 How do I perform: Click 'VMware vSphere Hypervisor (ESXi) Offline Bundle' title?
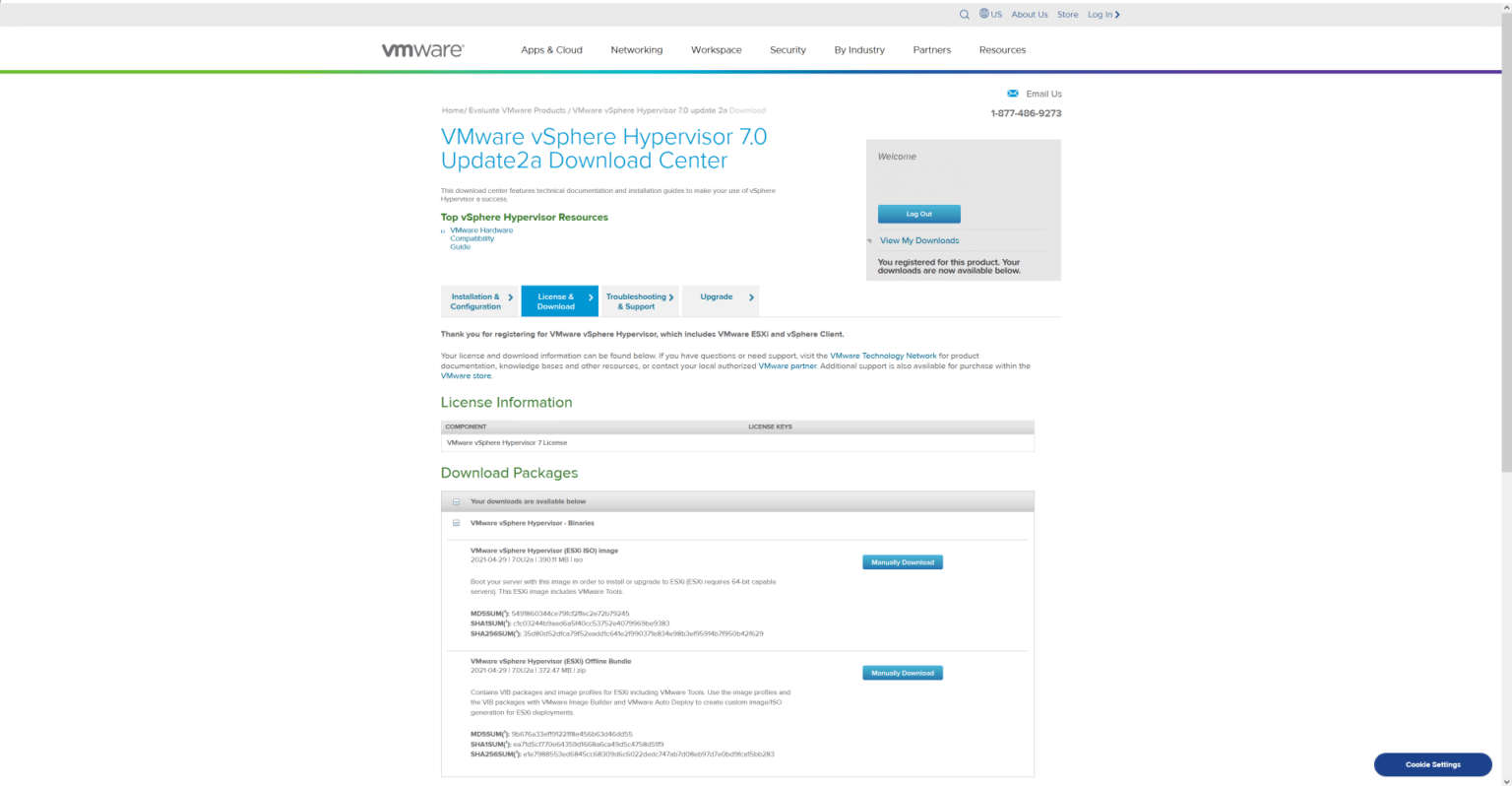point(550,661)
